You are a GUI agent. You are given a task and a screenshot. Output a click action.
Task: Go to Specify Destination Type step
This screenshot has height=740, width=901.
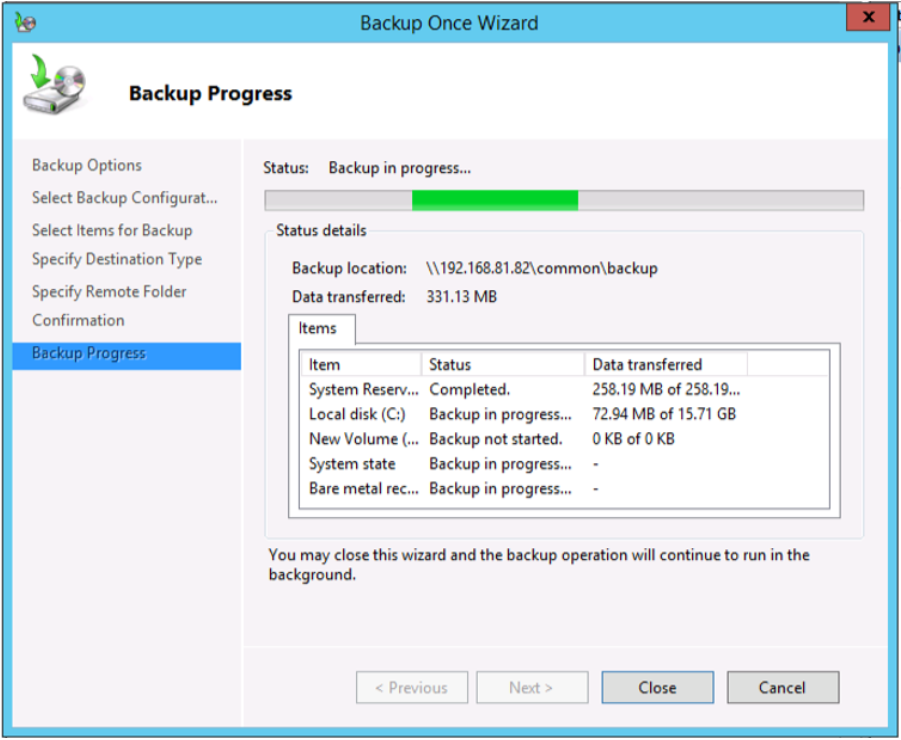click(x=117, y=260)
